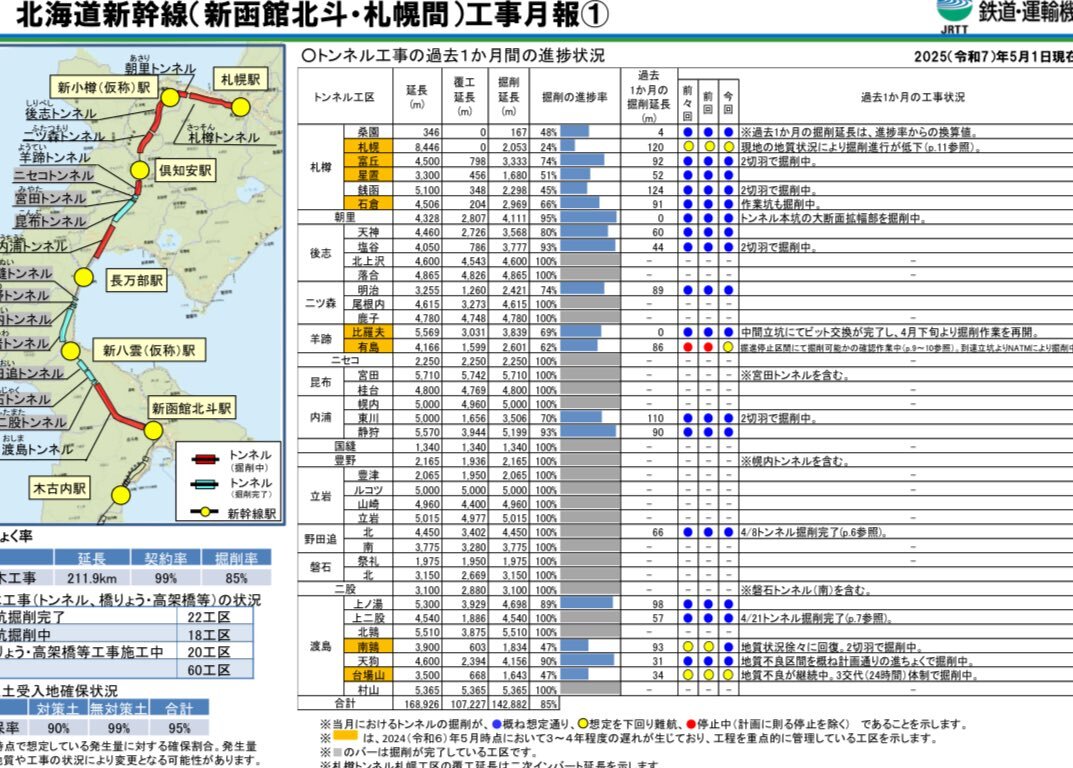Click the highlighted 比羅夫 section cell

point(368,333)
